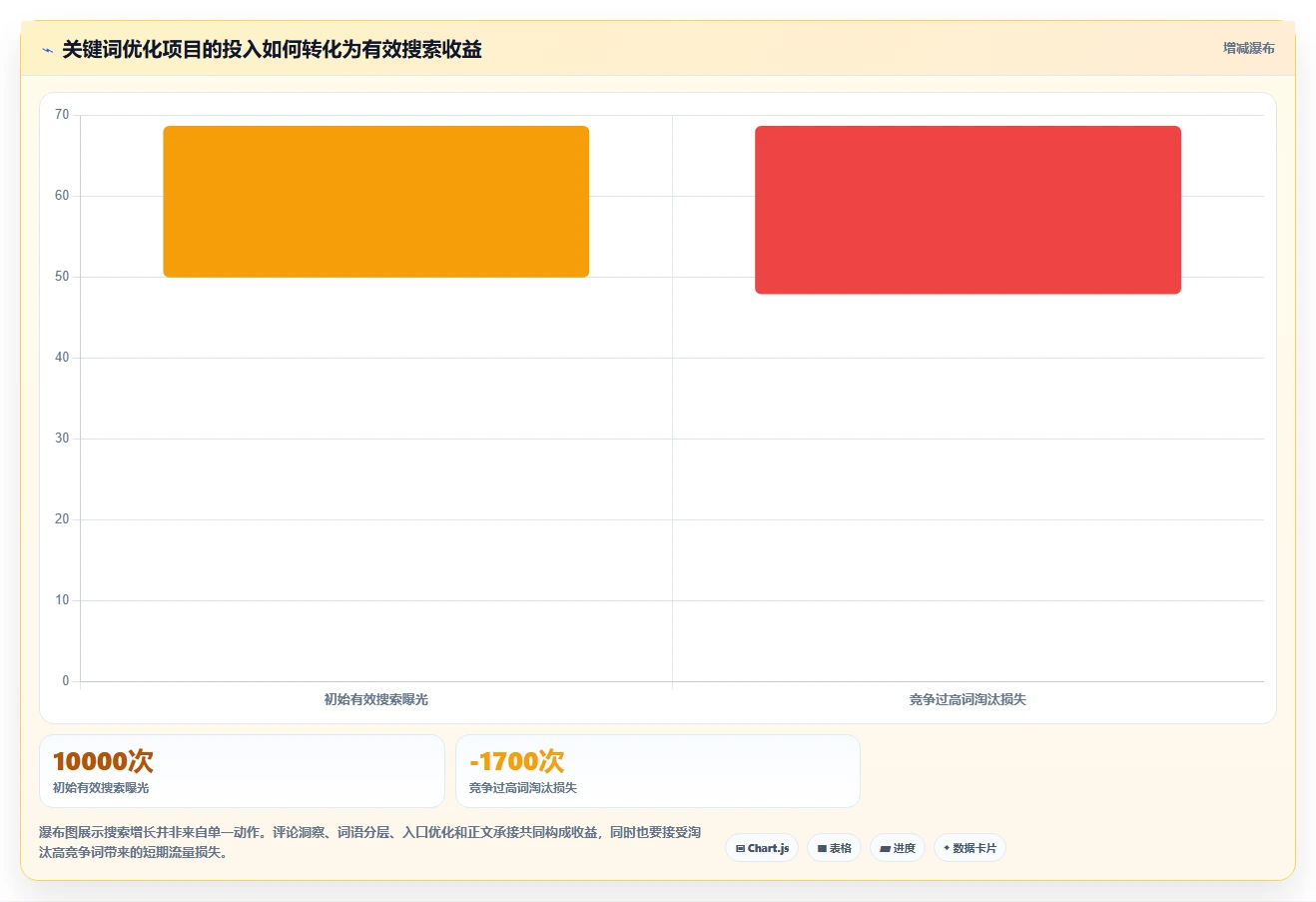This screenshot has width=1316, height=902.
Task: Click y-axis tick value 30
Action: point(62,439)
